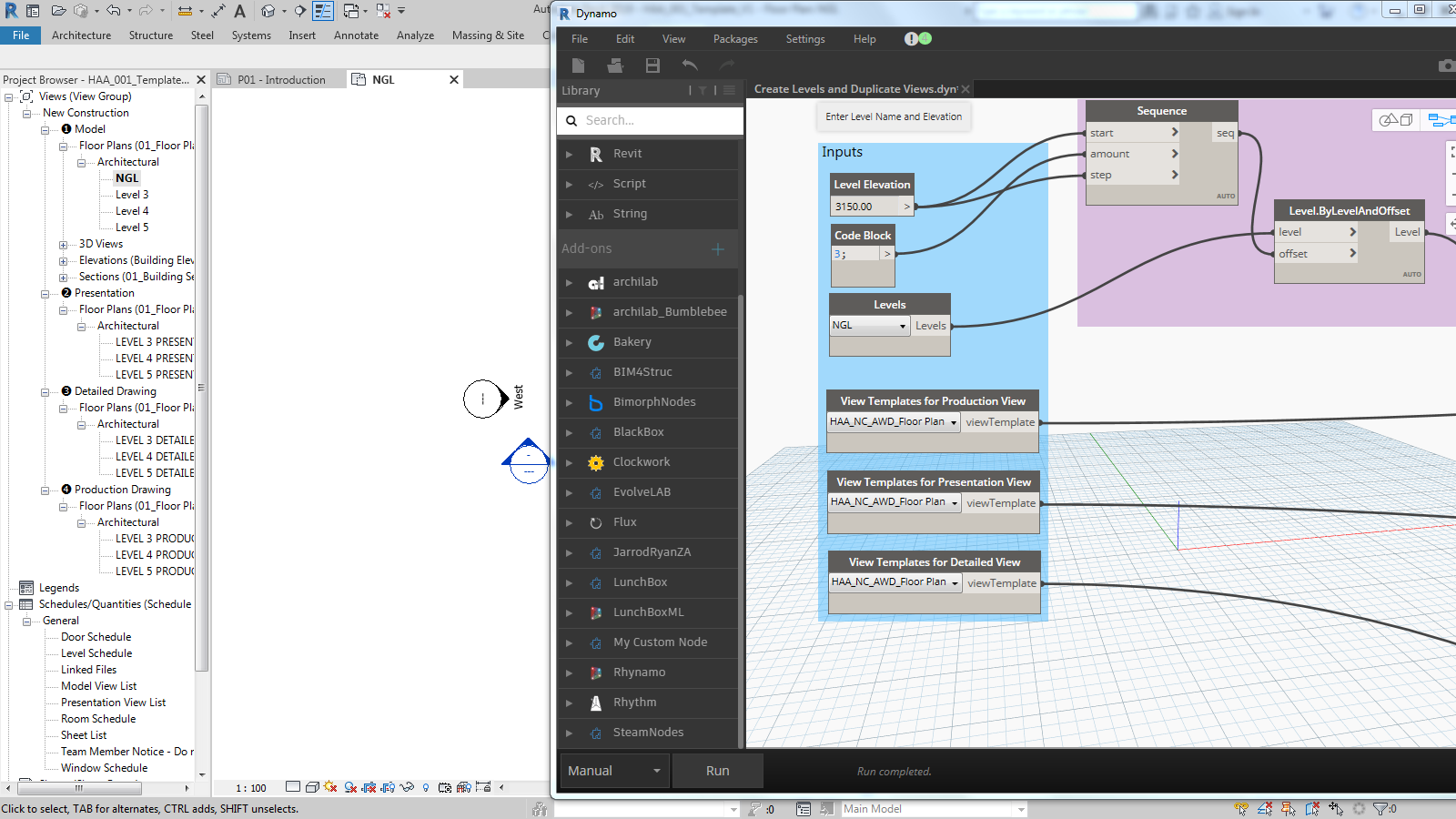Expand the Clockwork package in Library

coord(569,463)
